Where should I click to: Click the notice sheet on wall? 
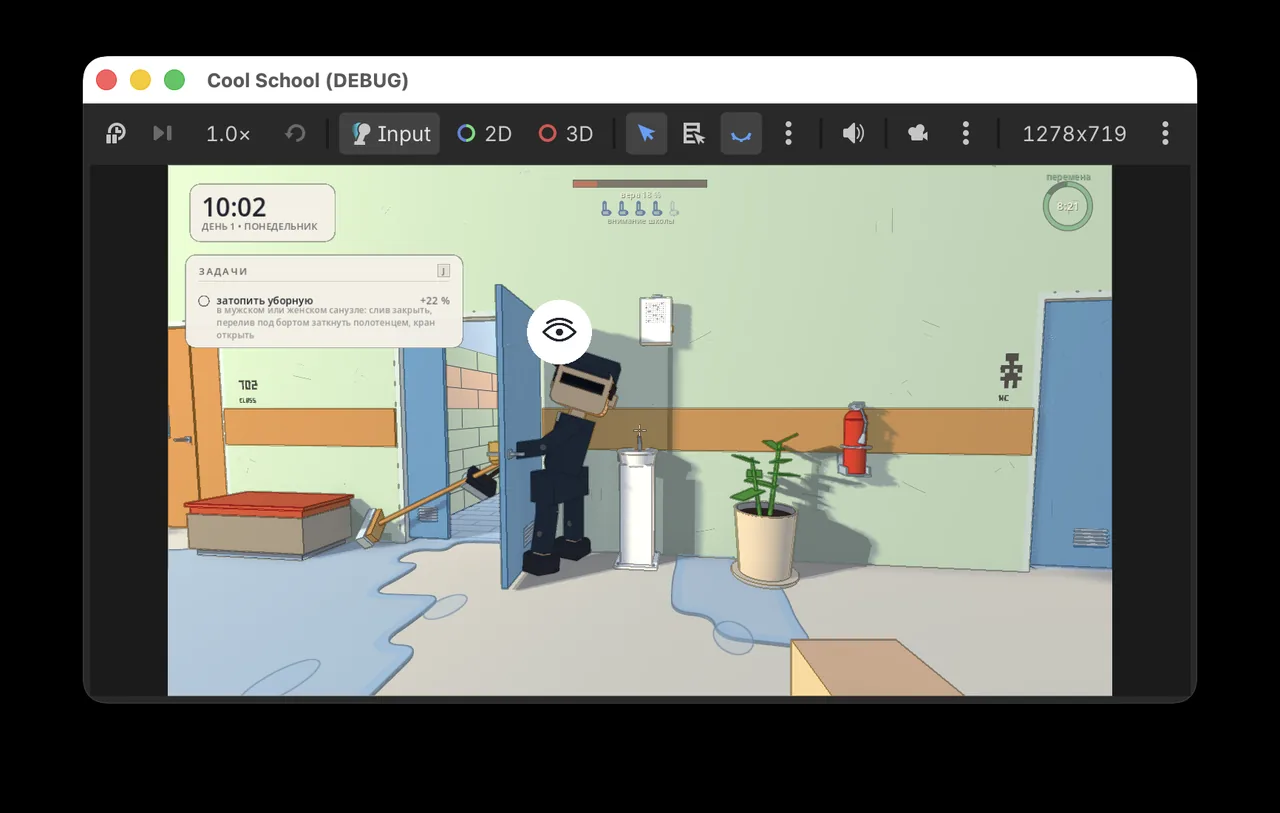click(656, 321)
